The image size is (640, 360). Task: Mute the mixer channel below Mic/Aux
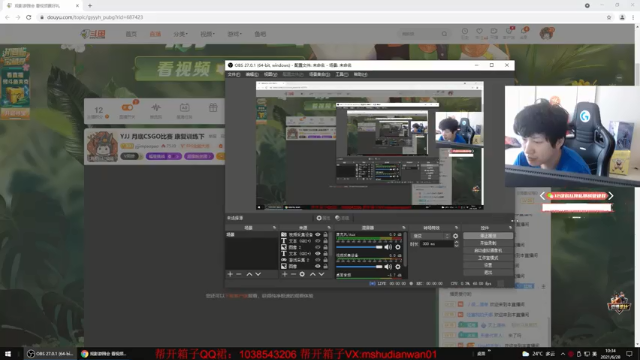click(x=388, y=267)
